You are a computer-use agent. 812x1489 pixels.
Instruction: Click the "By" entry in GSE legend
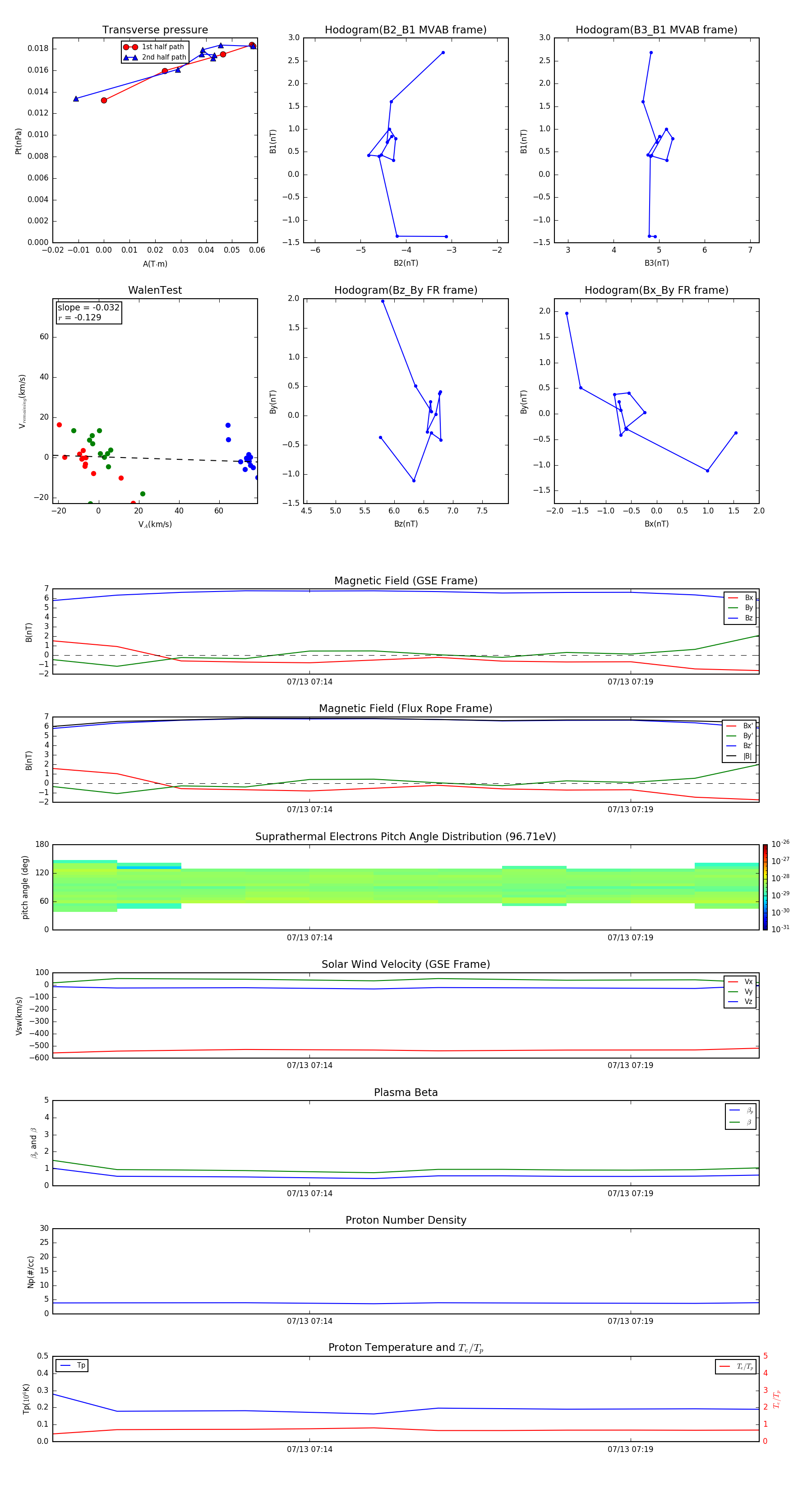click(740, 608)
